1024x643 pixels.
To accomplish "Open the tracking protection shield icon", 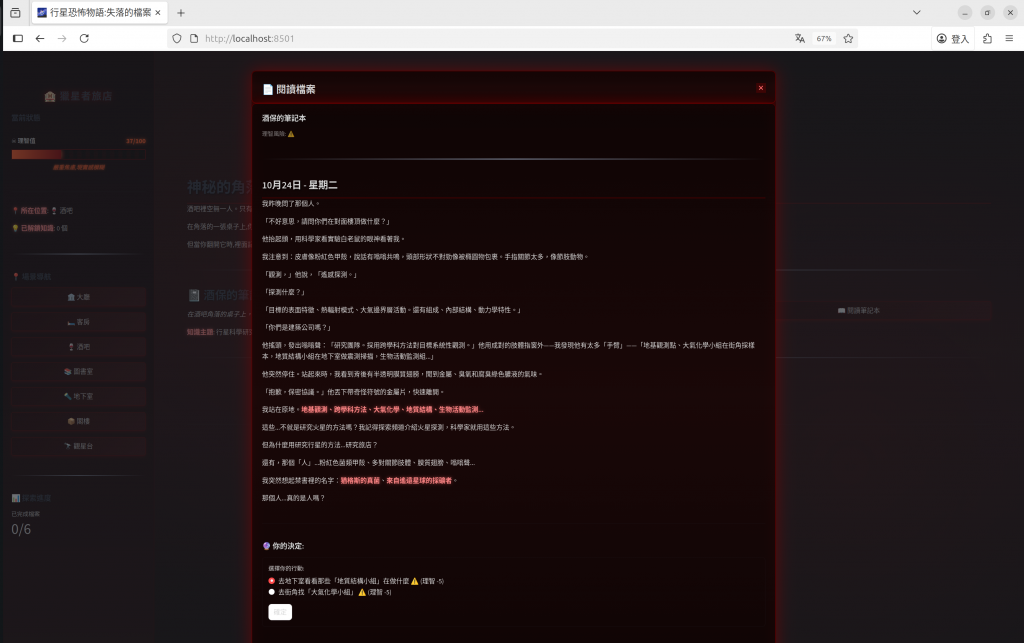I will [177, 39].
